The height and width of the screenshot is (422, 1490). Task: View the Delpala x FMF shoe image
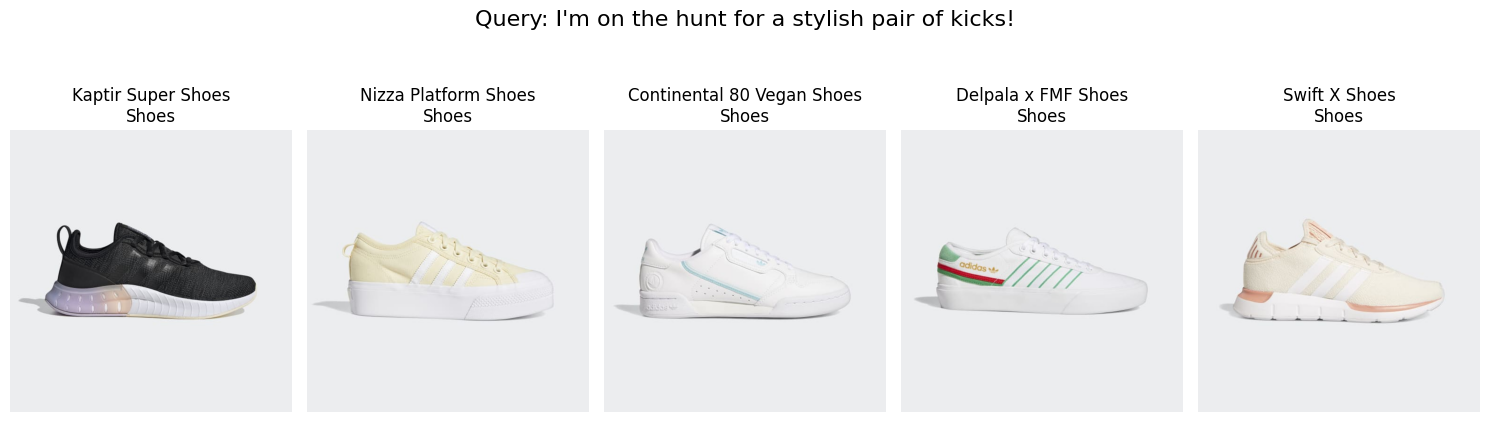(1042, 271)
